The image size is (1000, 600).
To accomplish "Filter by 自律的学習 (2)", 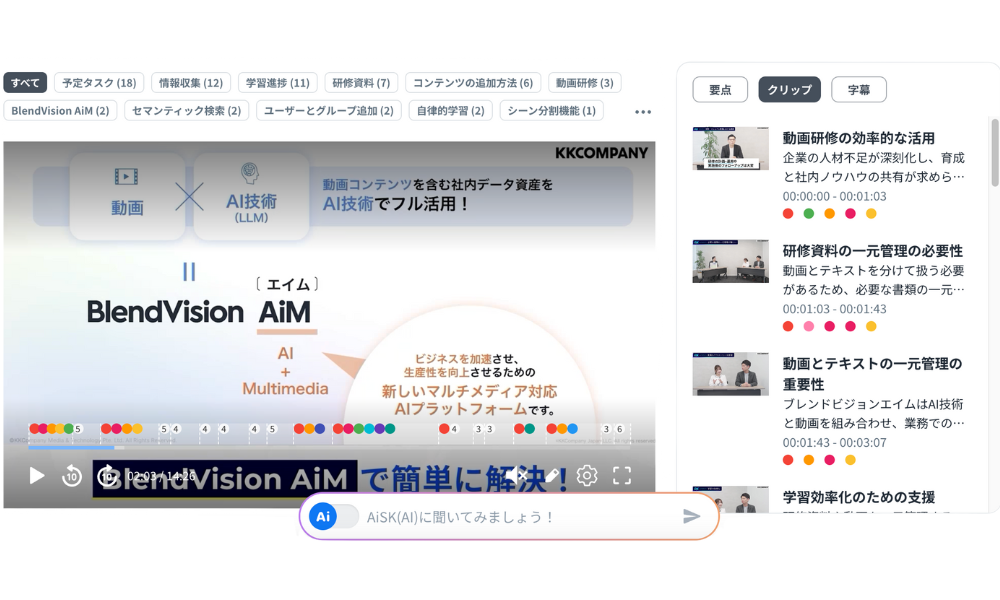I will (x=450, y=111).
